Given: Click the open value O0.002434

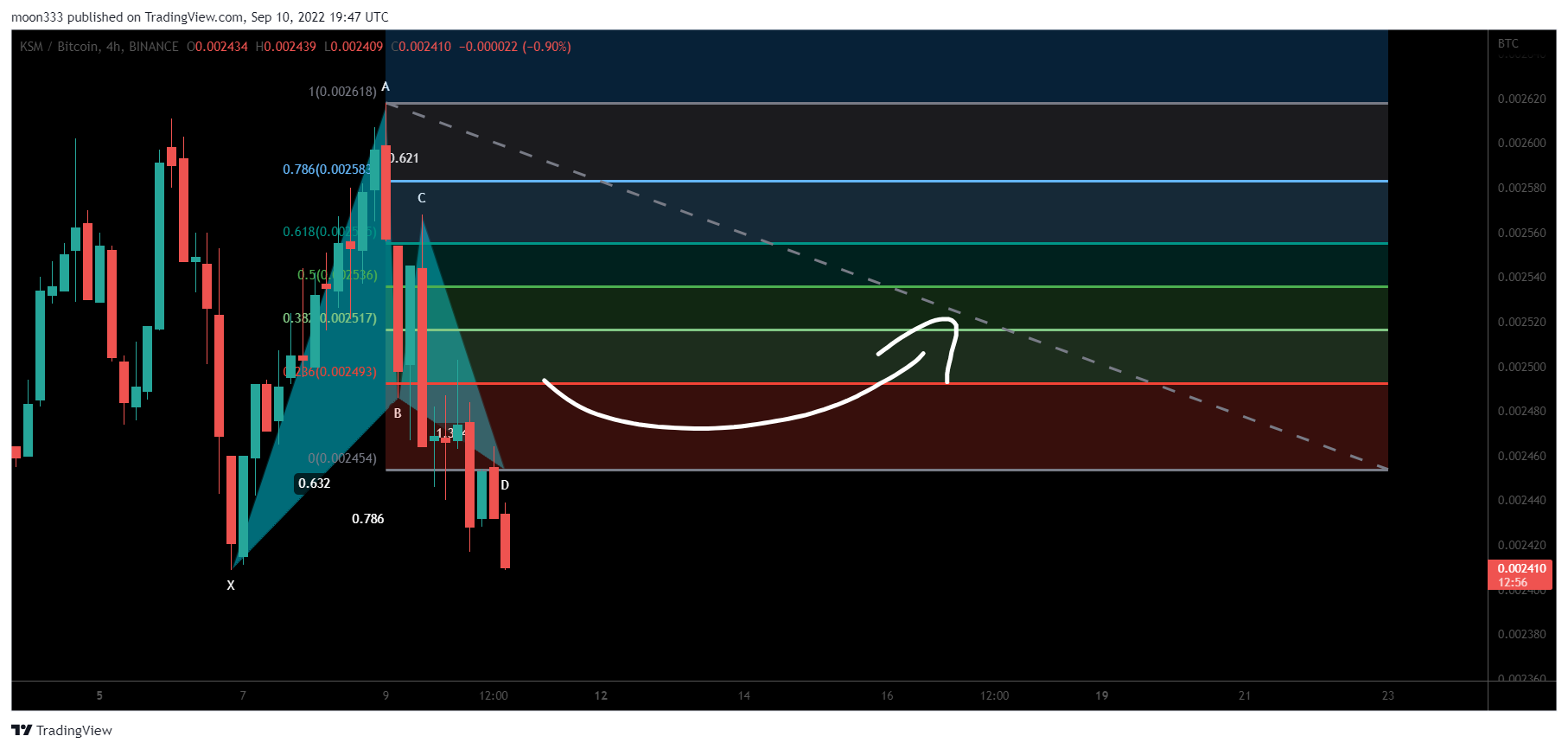Looking at the screenshot, I should pos(217,47).
